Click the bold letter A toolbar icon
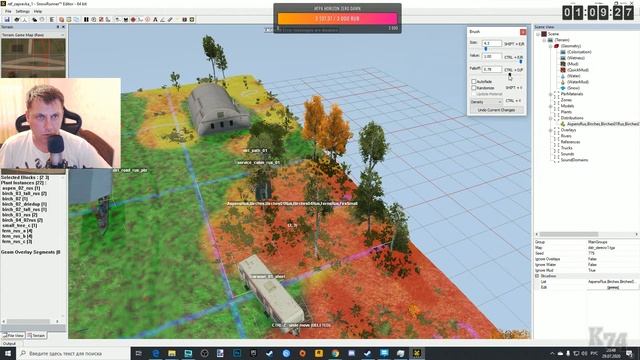The width and height of the screenshot is (640, 360). (155, 20)
